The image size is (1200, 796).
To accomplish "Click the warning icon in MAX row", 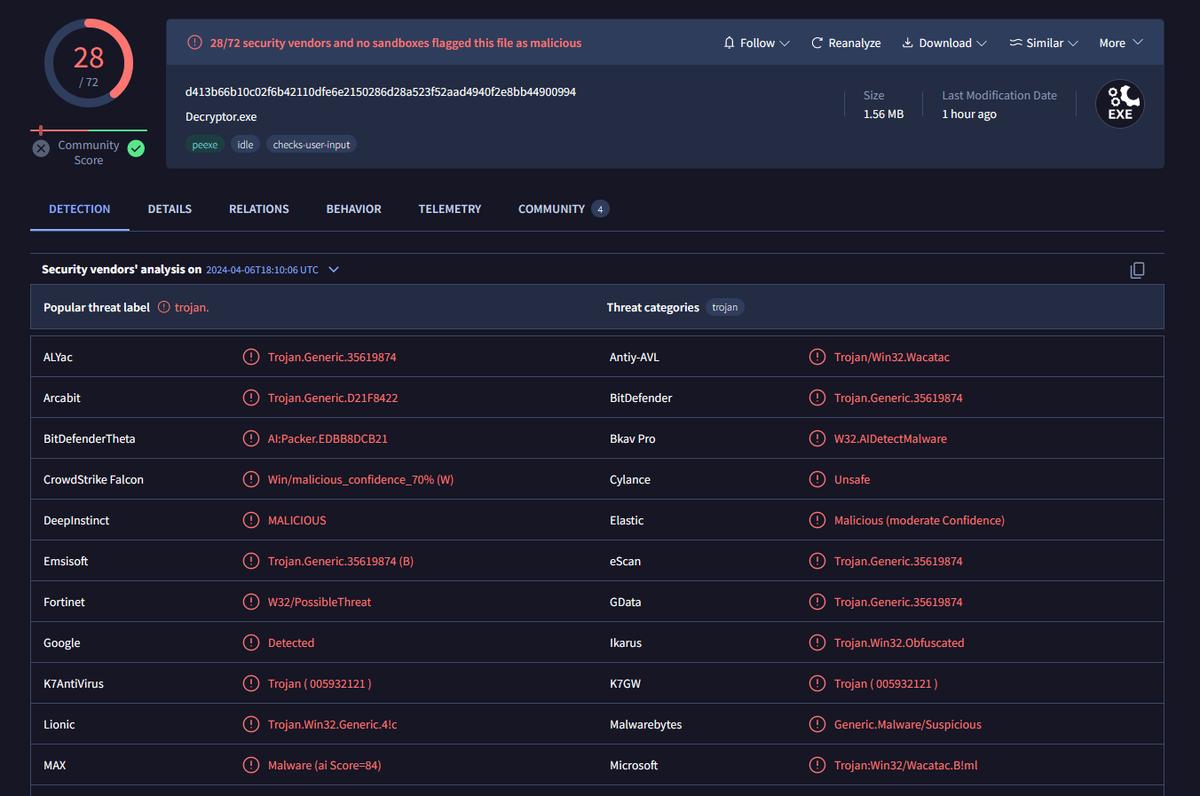I will (x=251, y=766).
